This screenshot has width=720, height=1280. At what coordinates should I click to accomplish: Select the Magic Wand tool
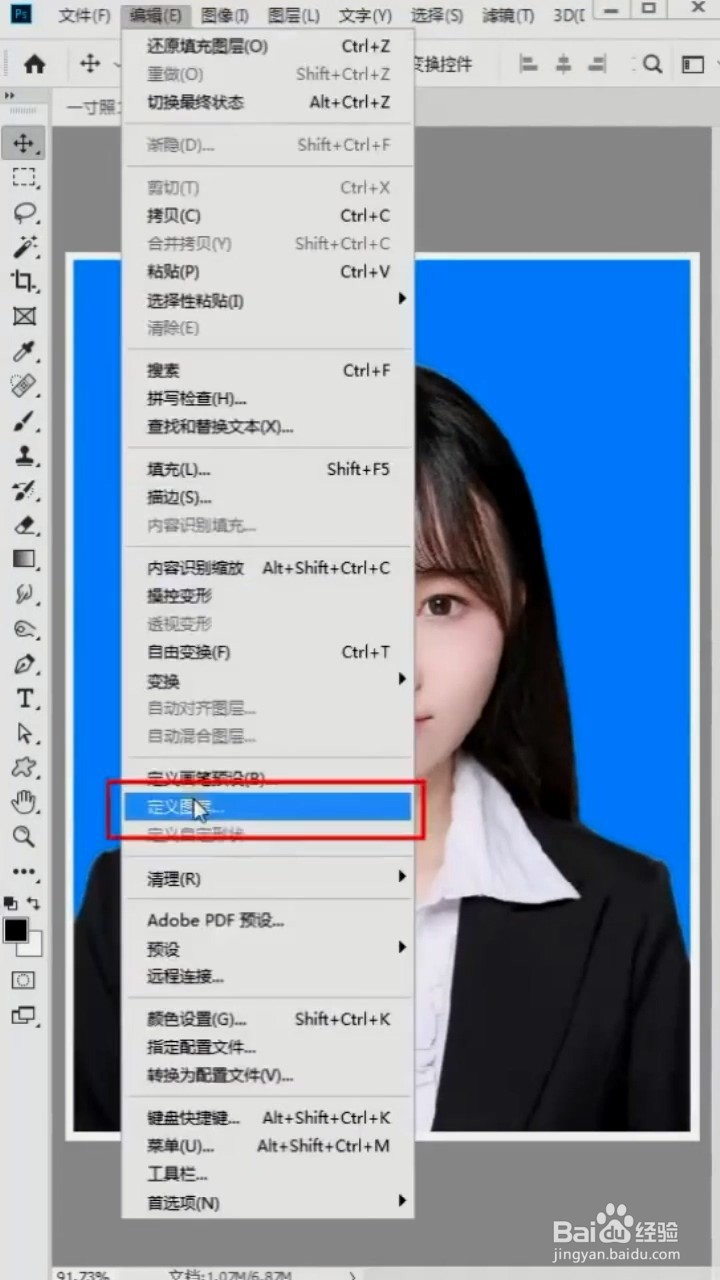(x=24, y=247)
